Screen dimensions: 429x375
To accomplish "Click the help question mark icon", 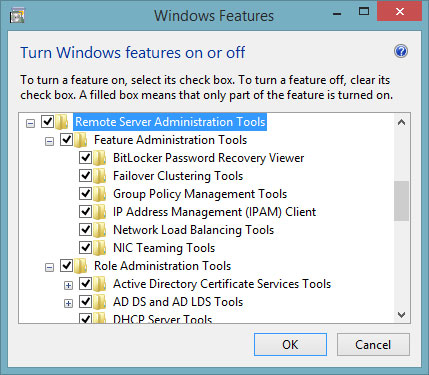I will 401,51.
